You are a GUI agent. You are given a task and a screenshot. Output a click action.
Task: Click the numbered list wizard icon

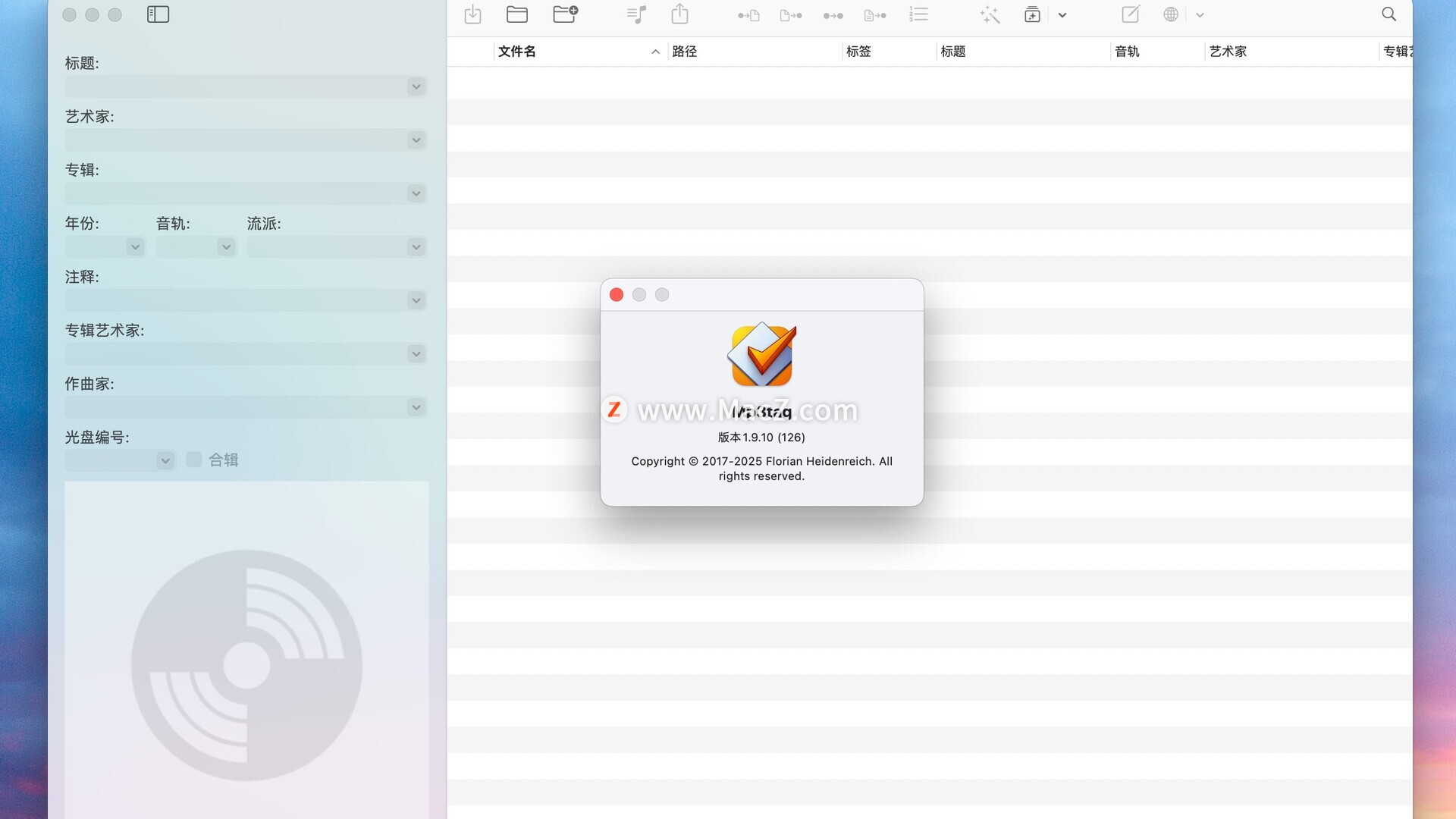[918, 14]
